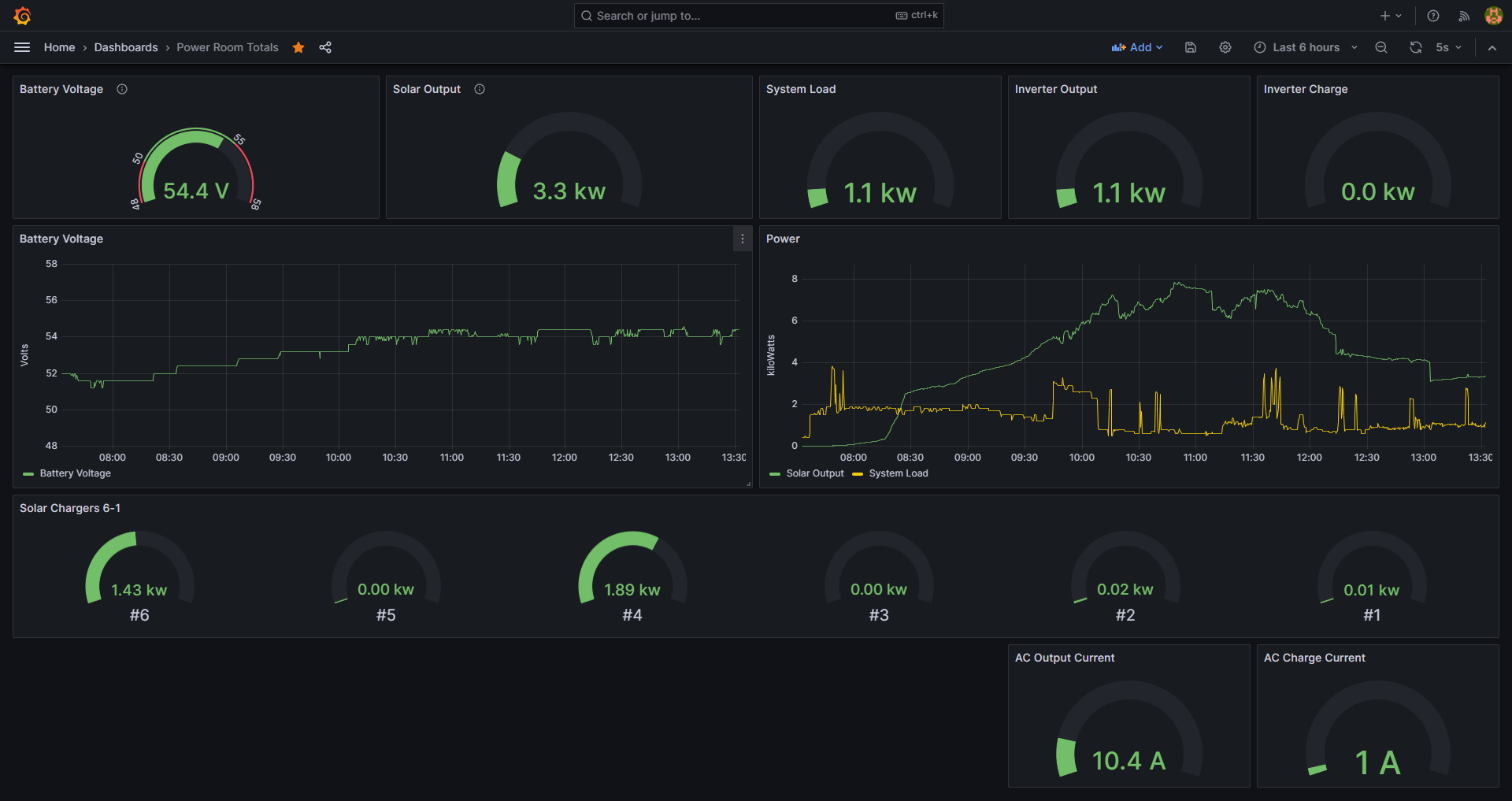Screen dimensions: 1512x801
Task: Click the 54.4 V gauge value
Action: pos(196,191)
